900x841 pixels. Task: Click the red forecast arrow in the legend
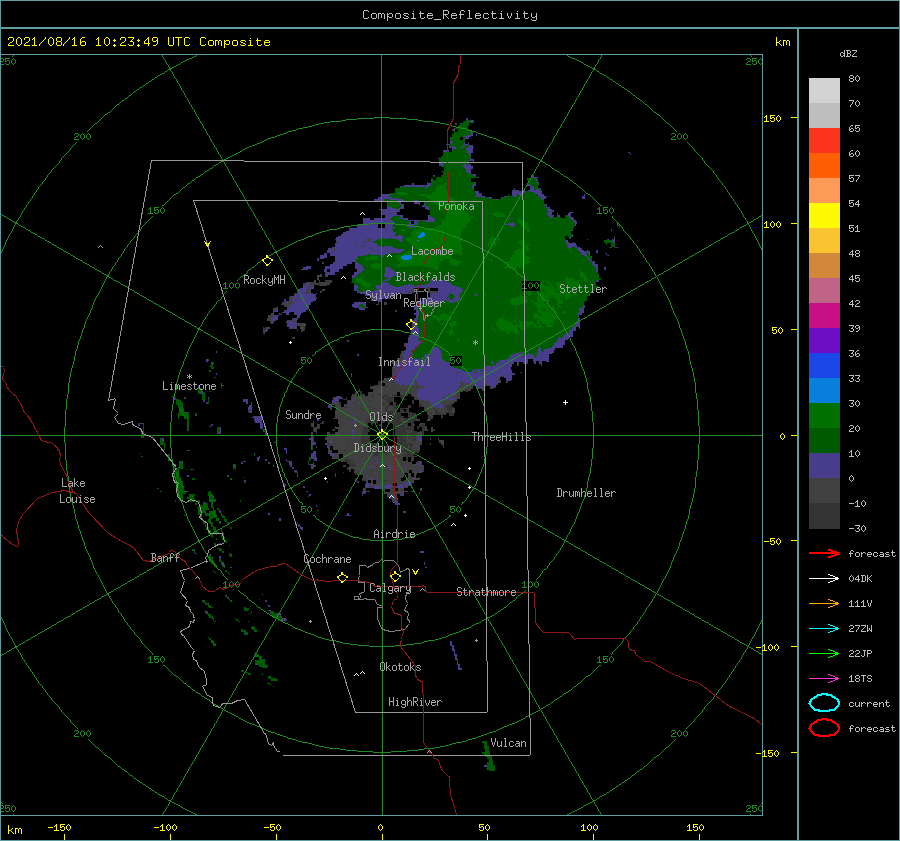(x=824, y=553)
